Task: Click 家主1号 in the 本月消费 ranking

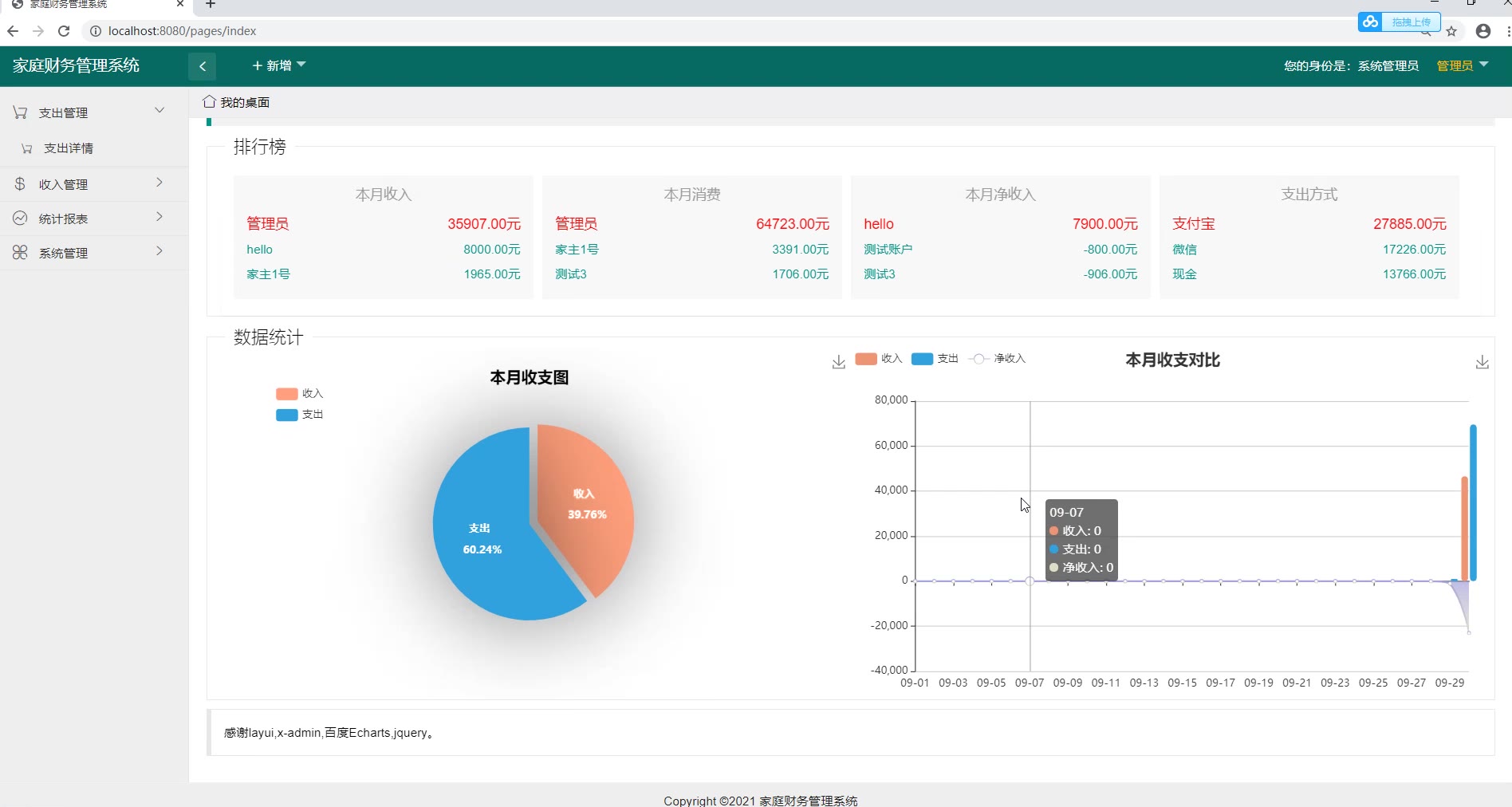Action: pos(577,250)
